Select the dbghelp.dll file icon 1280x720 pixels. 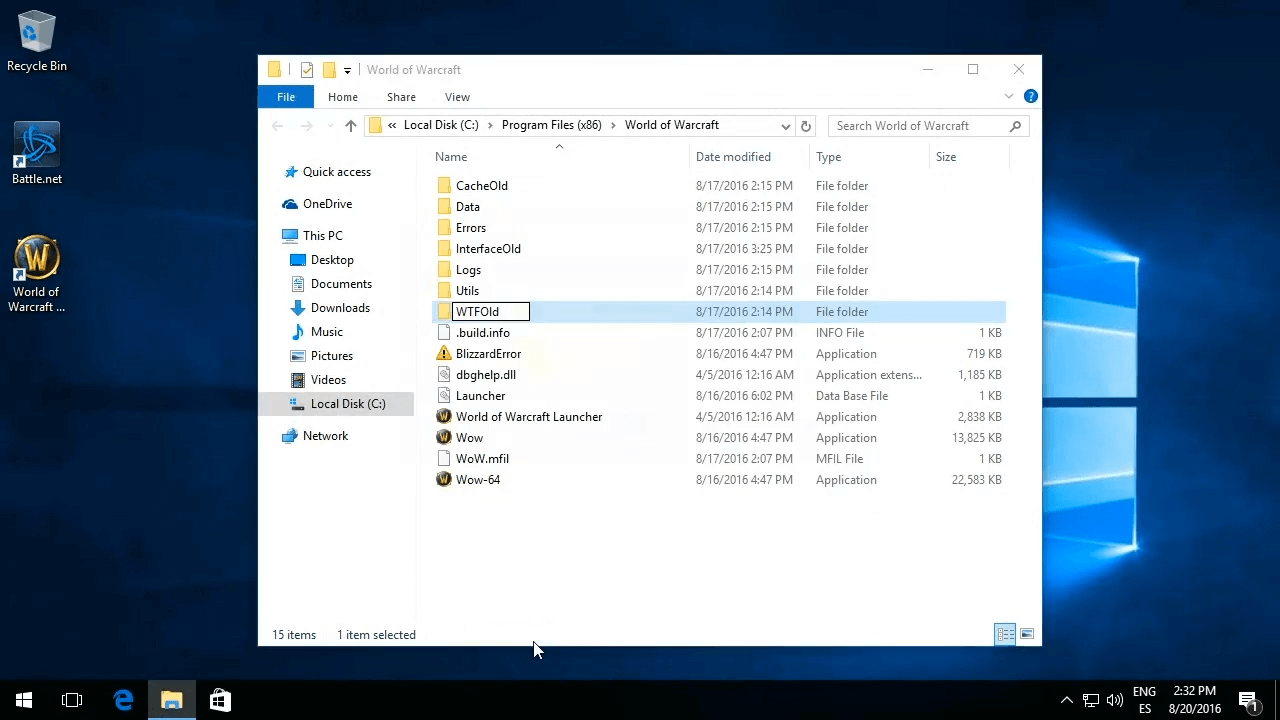444,375
